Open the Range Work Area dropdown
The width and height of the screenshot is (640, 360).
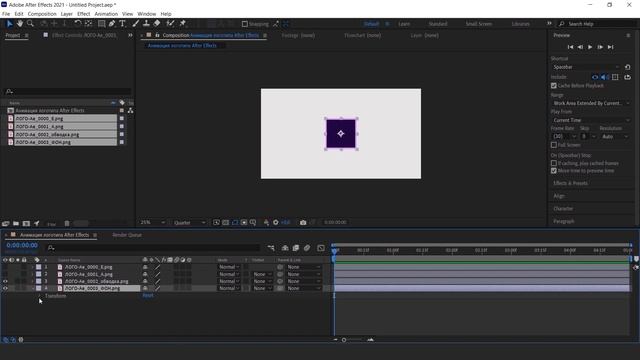pyautogui.click(x=591, y=103)
